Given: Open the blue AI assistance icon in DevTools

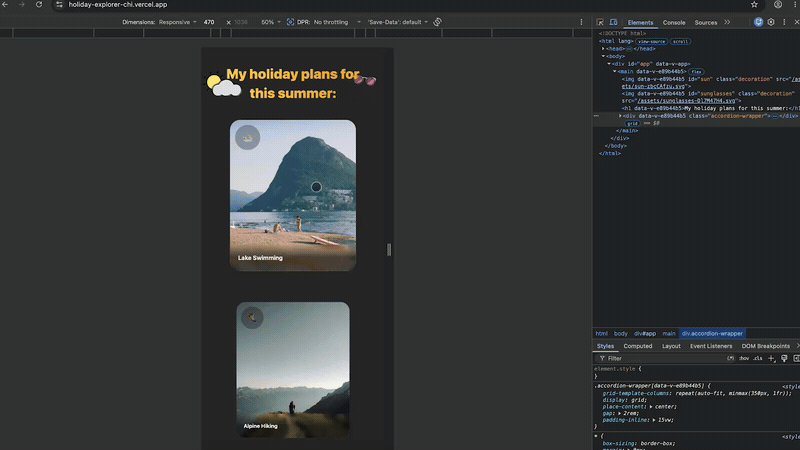Looking at the screenshot, I should click(758, 22).
